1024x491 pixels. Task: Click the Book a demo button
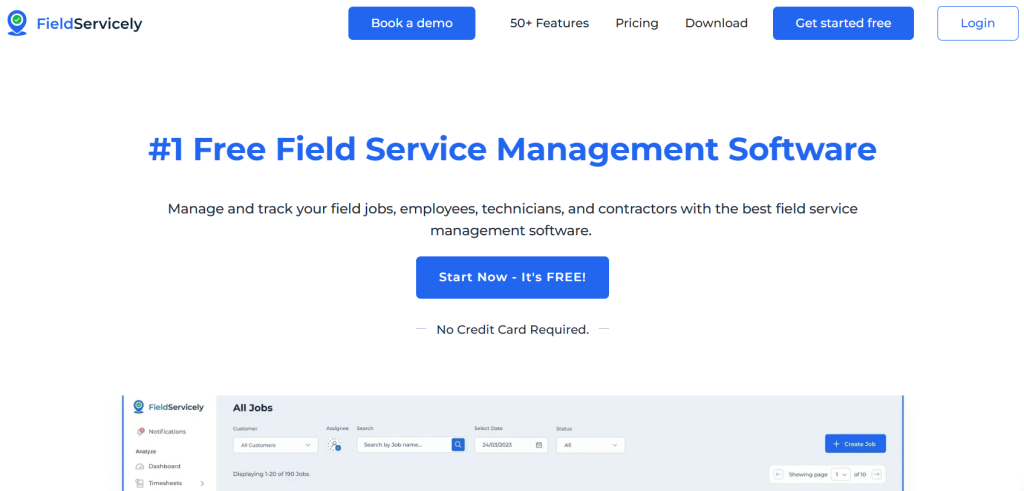click(x=411, y=24)
